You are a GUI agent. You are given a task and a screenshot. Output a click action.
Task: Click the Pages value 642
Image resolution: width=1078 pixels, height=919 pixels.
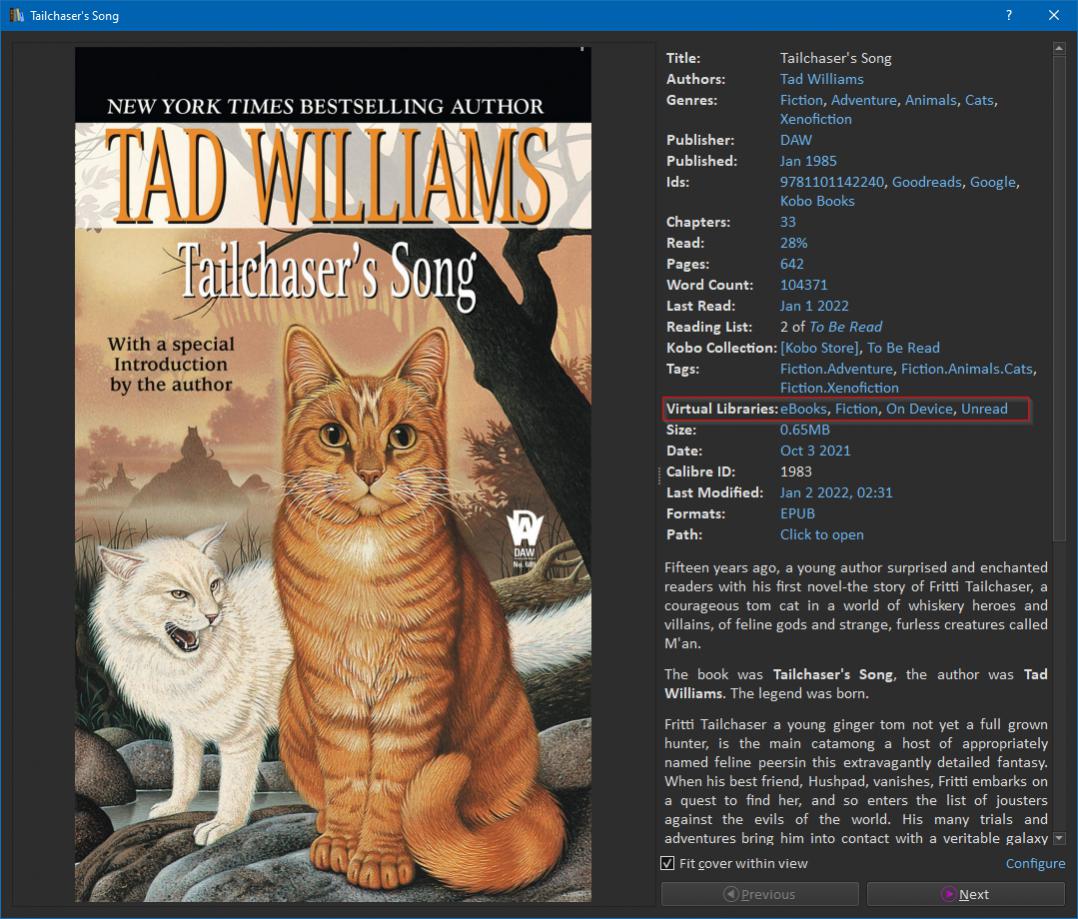point(791,264)
